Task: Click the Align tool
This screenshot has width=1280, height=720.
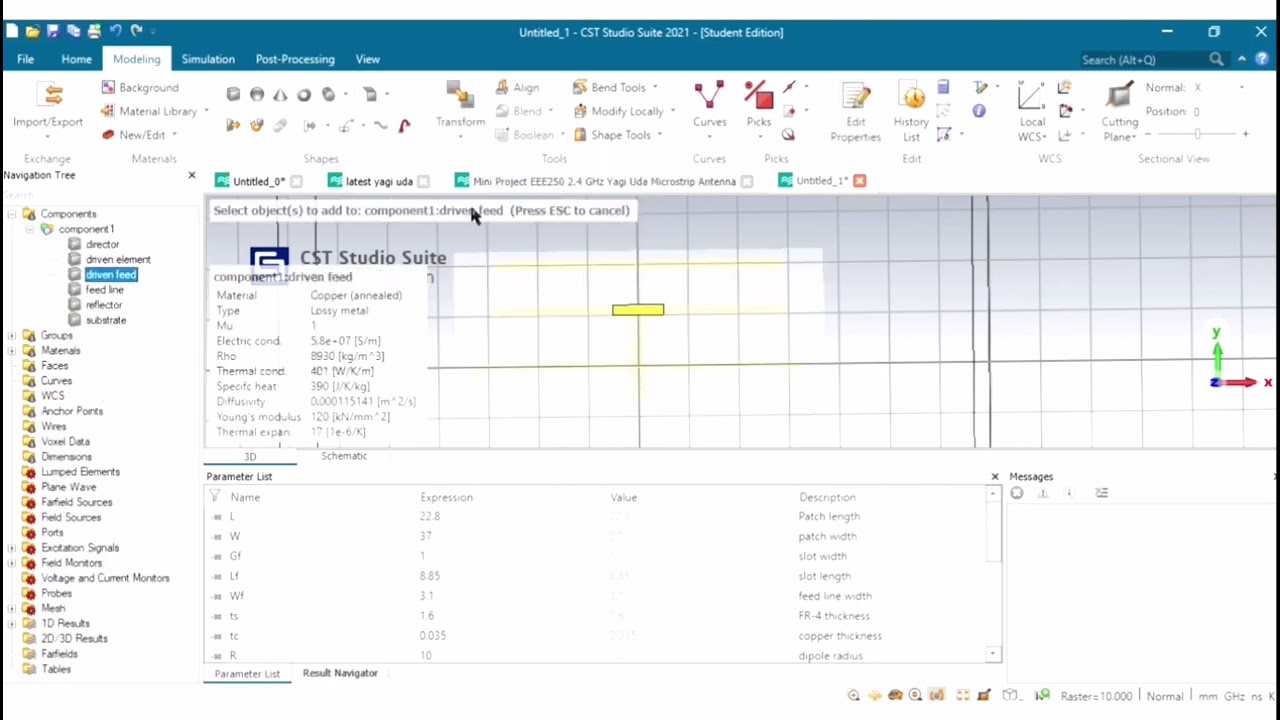Action: pyautogui.click(x=518, y=88)
